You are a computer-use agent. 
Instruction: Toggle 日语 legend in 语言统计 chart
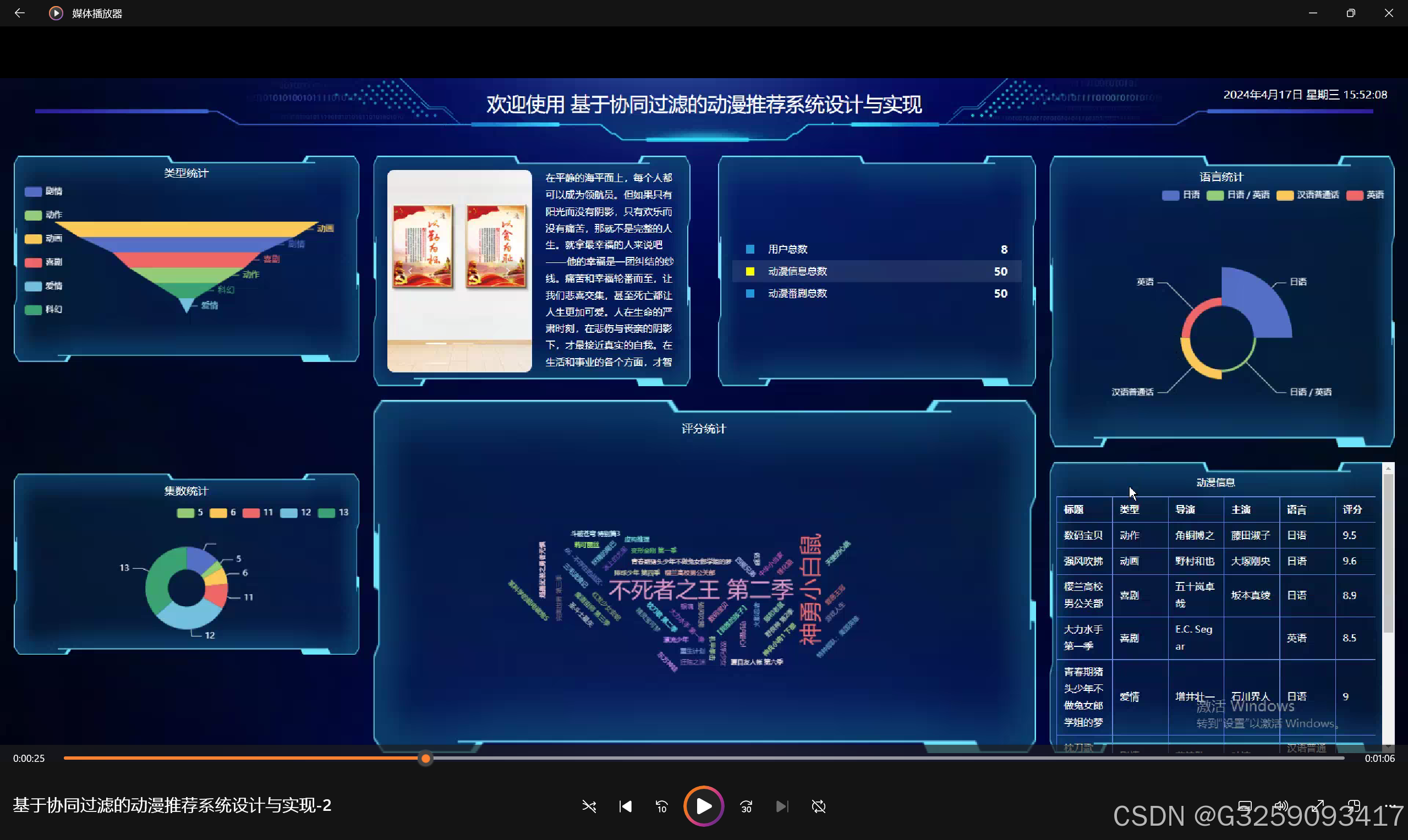[x=1180, y=195]
